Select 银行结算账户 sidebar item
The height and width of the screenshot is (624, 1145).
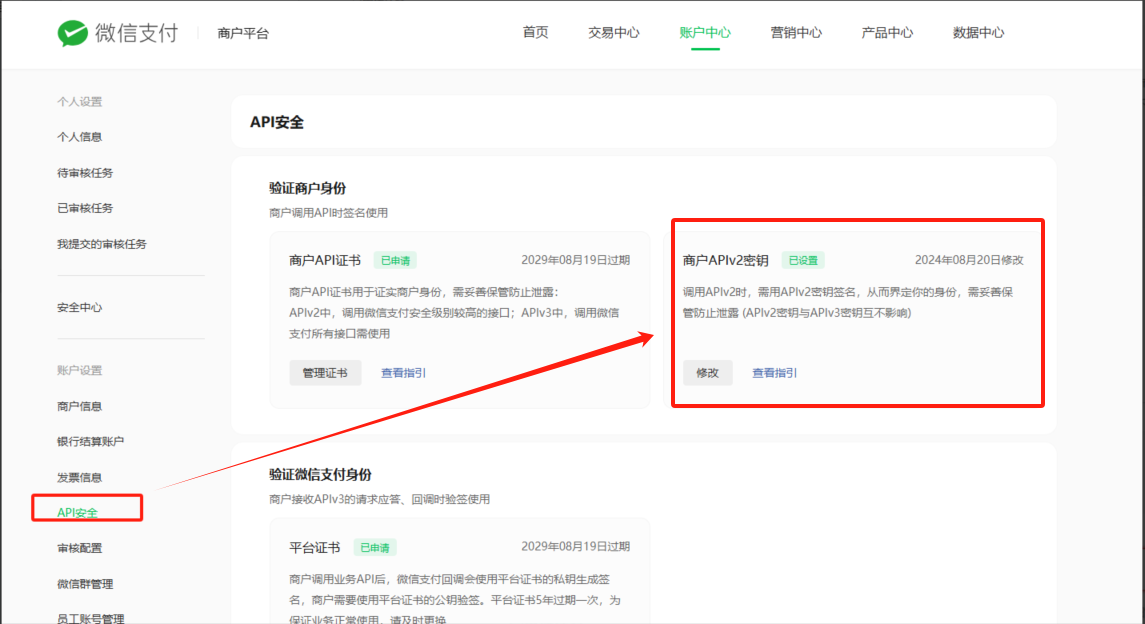click(x=91, y=441)
